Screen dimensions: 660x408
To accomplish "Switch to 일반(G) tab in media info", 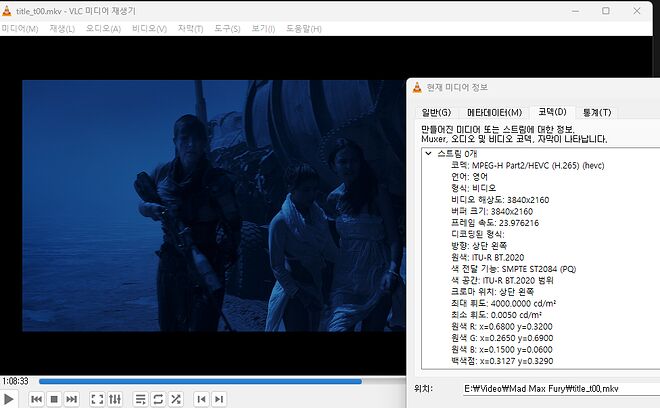I will [x=436, y=112].
